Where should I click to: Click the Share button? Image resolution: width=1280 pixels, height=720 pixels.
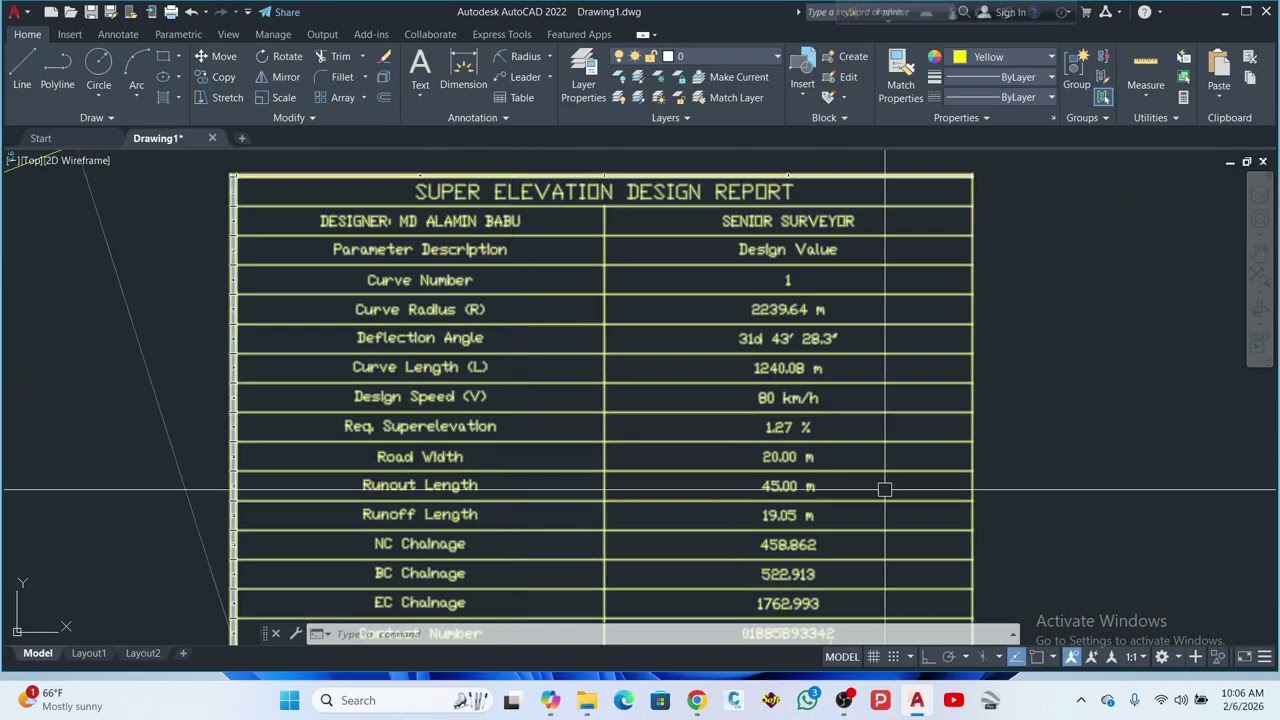(279, 12)
